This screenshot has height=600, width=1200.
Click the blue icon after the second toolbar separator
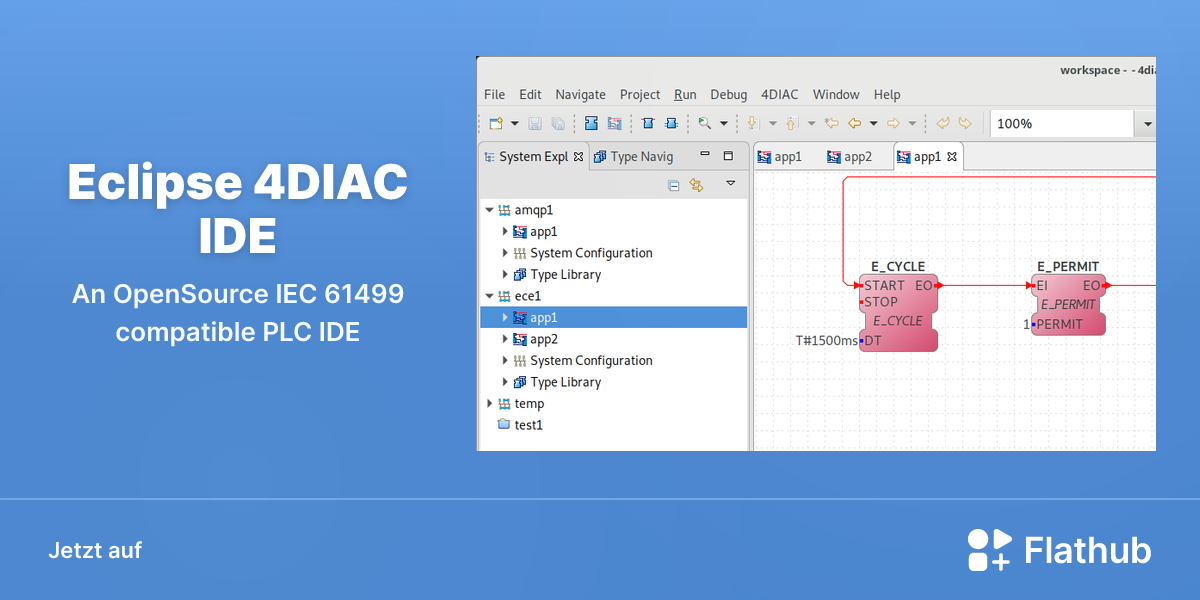click(x=648, y=123)
